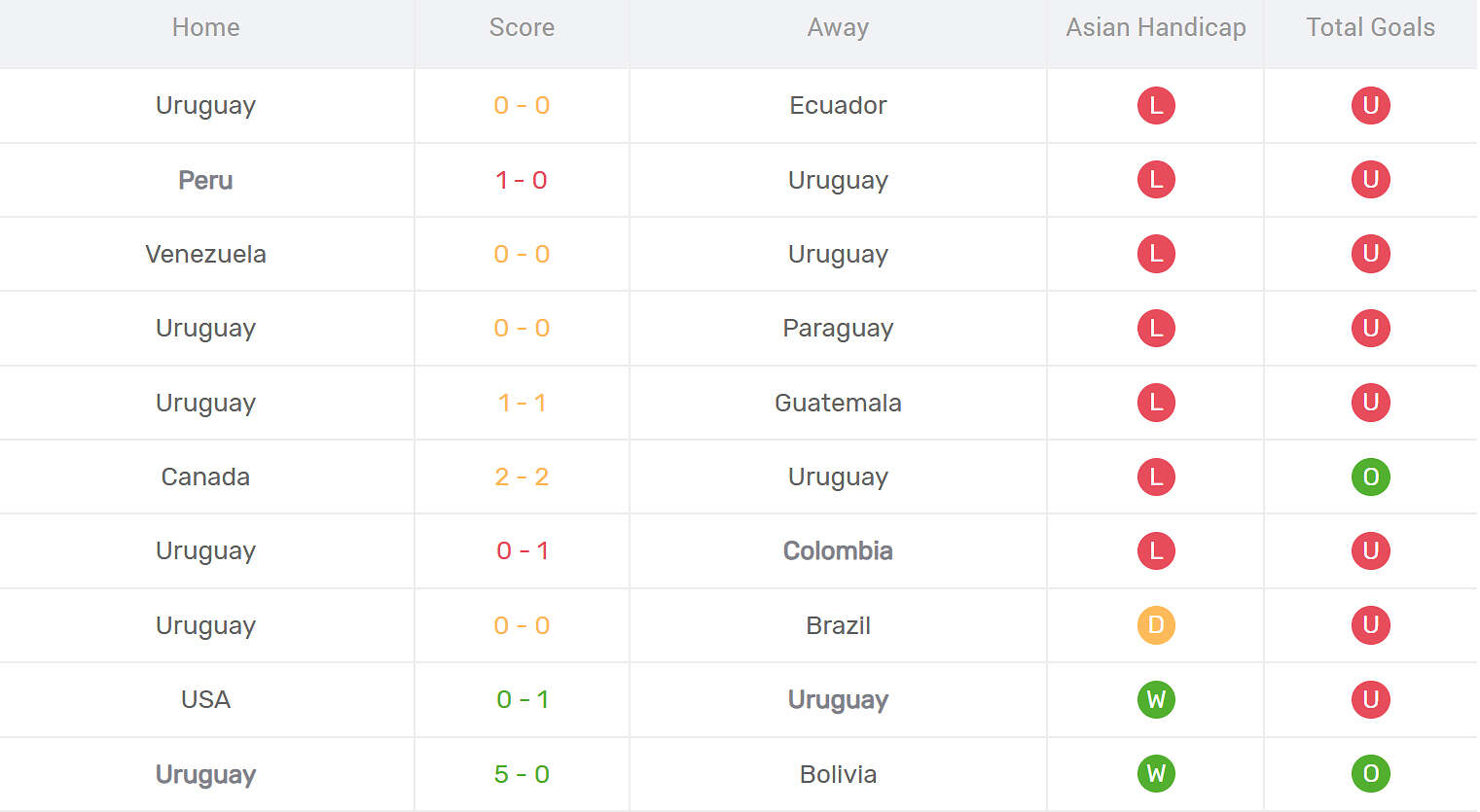Click red L handicap badge in Colombia row
Viewport: 1480px width, 812px height.
(1156, 550)
